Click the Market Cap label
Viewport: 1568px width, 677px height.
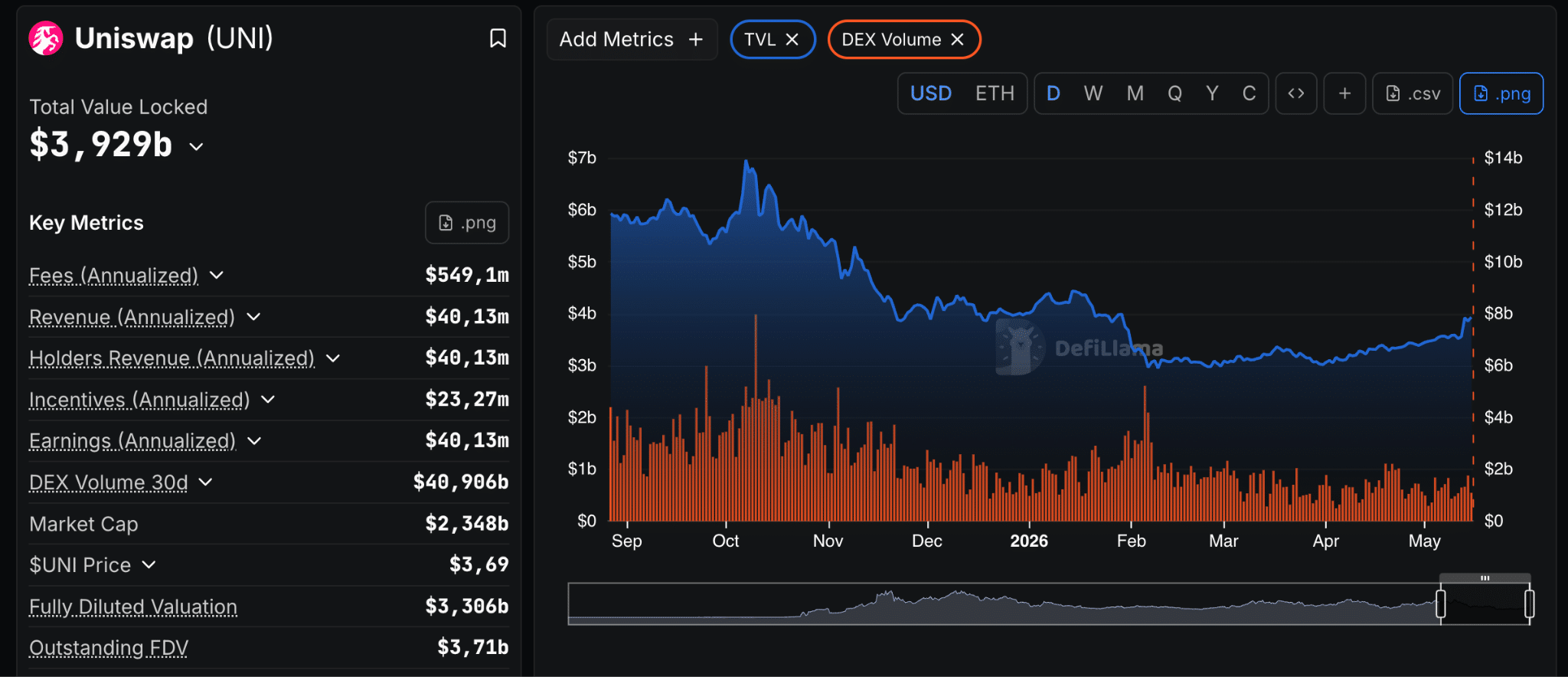coord(83,524)
